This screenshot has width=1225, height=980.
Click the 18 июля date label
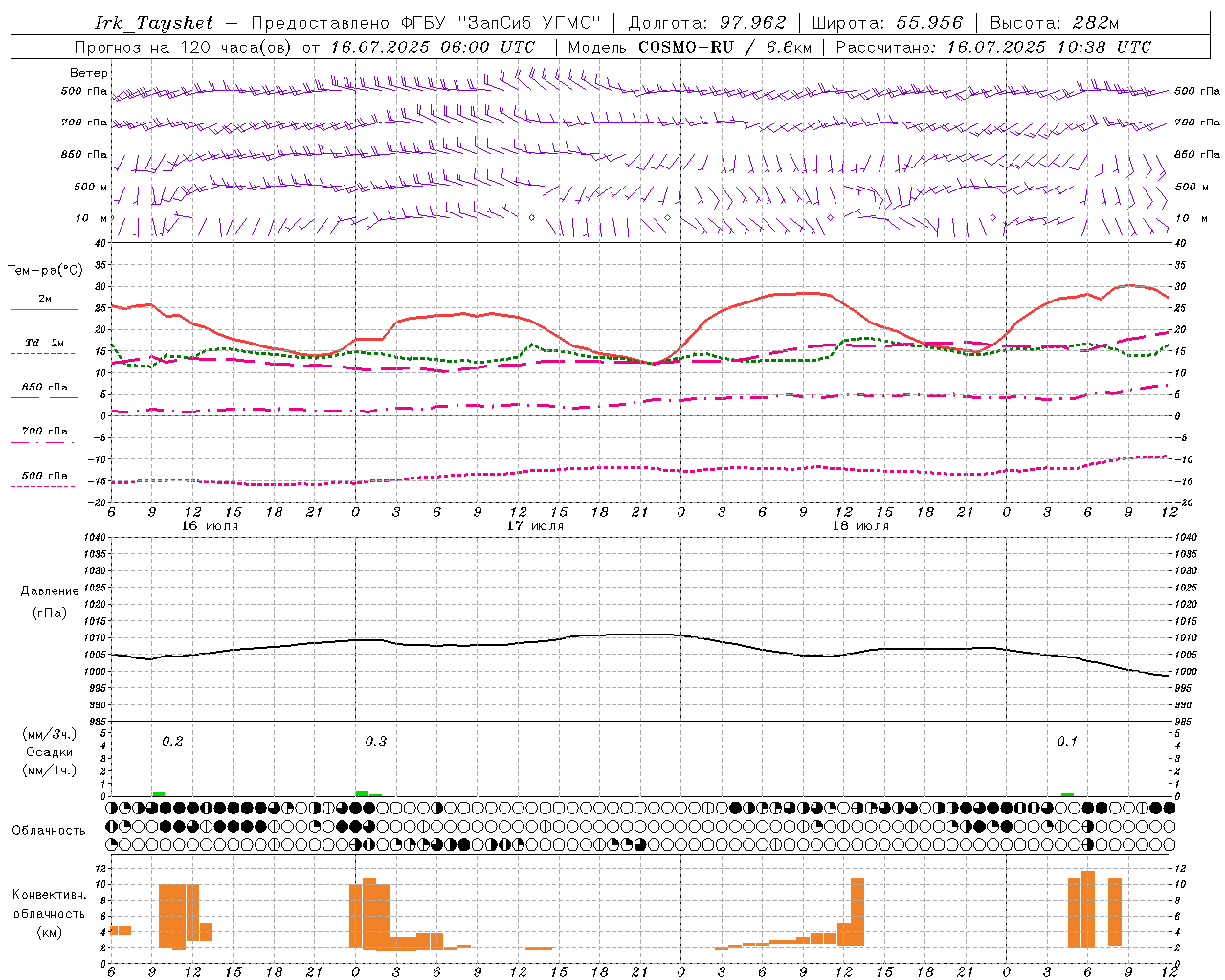pyautogui.click(x=860, y=526)
